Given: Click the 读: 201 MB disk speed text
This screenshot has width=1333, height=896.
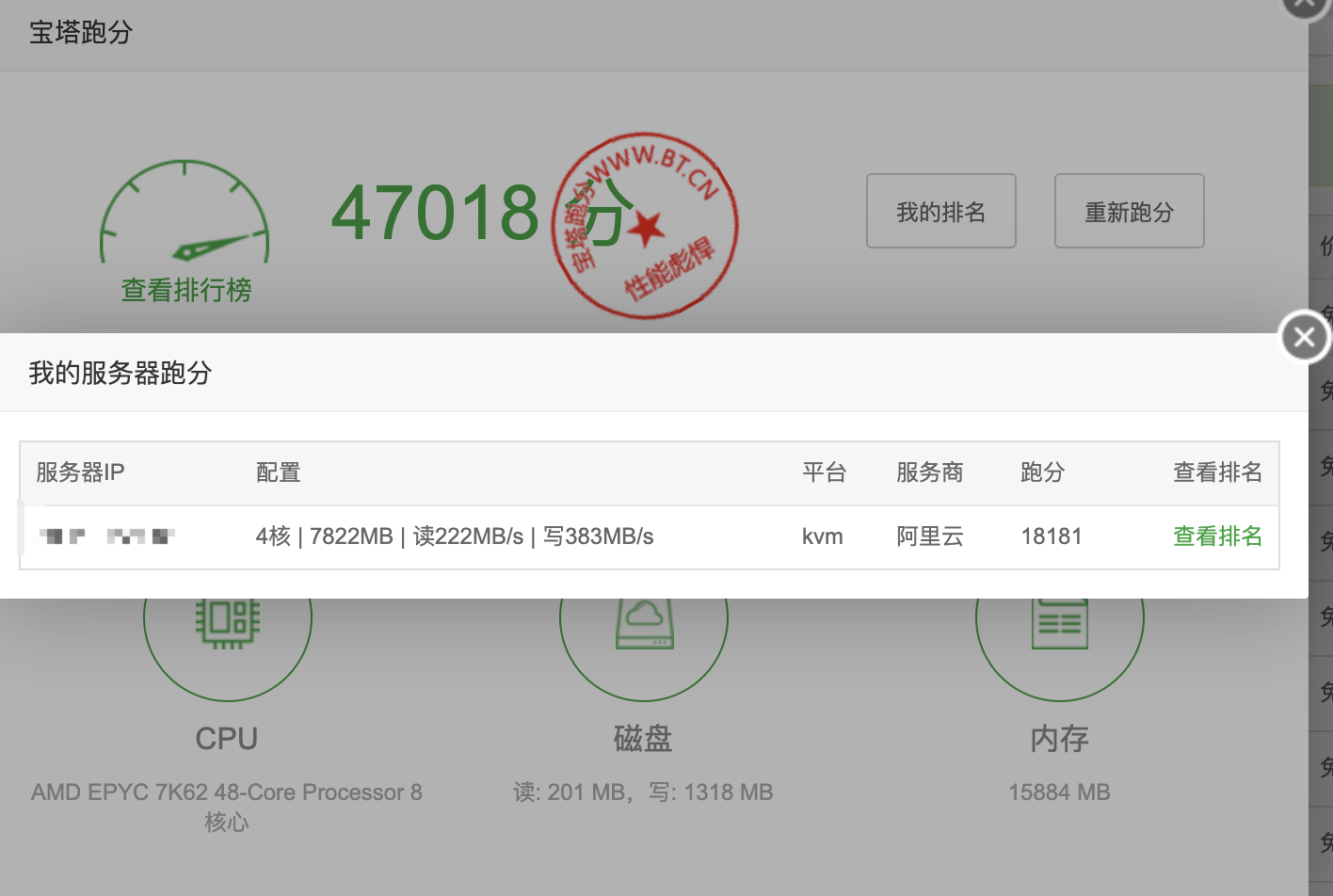Looking at the screenshot, I should click(x=643, y=792).
